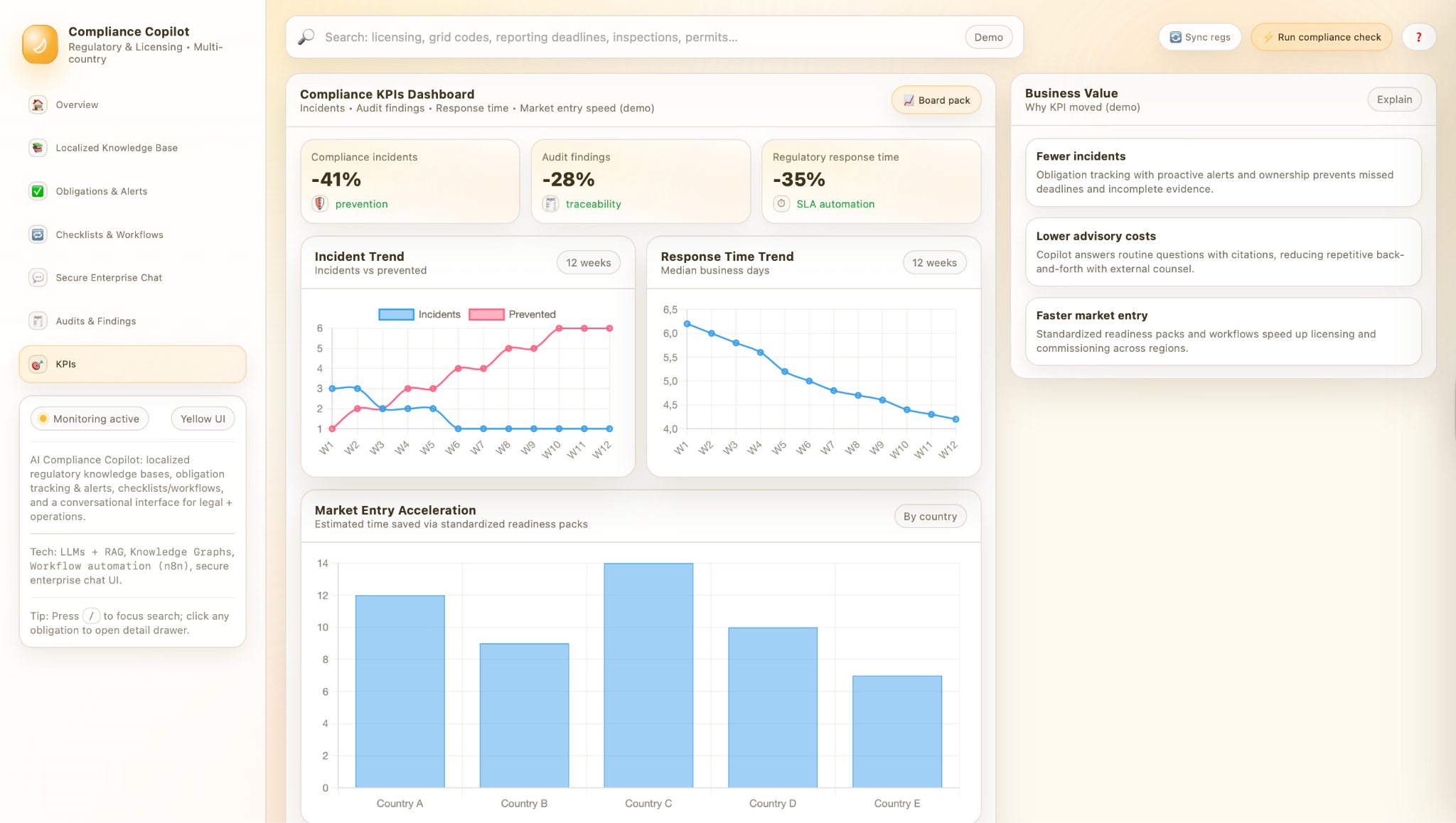Click the Country C bar in the chart

[x=648, y=675]
